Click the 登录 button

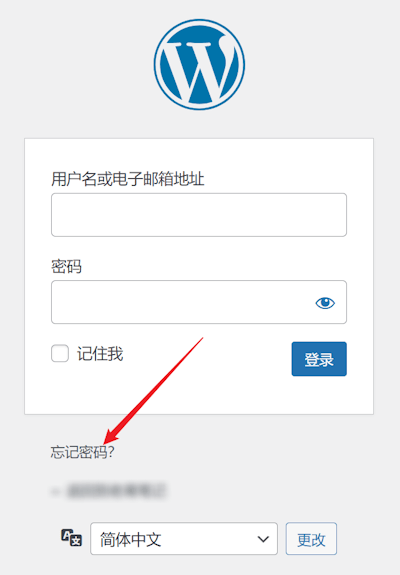click(x=319, y=359)
